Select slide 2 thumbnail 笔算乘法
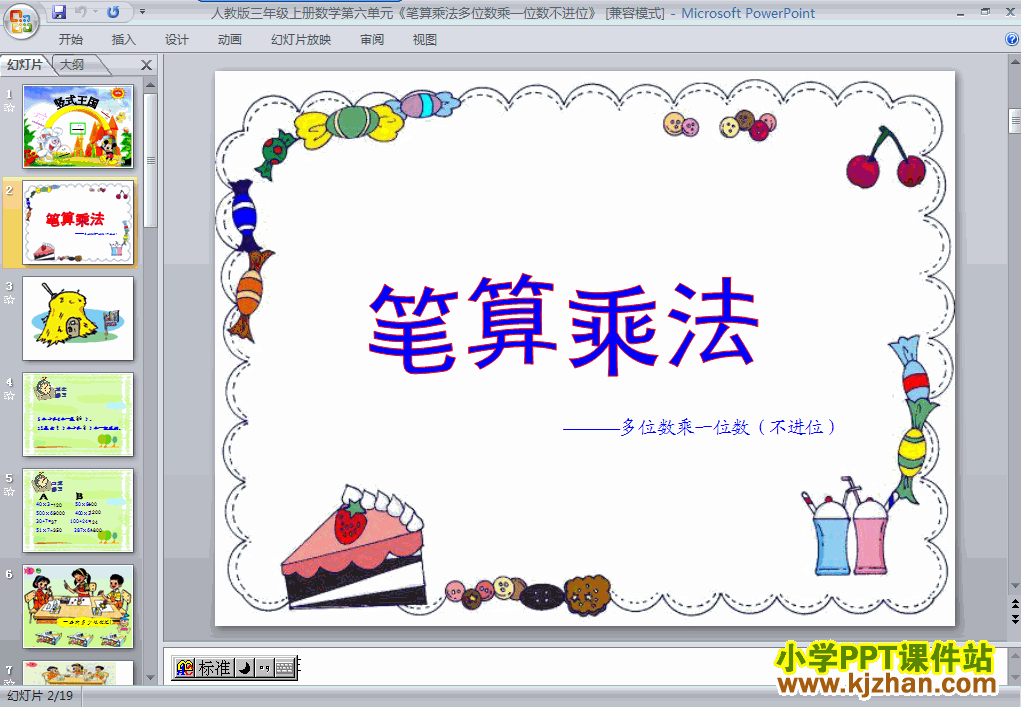The image size is (1021, 707). click(78, 223)
